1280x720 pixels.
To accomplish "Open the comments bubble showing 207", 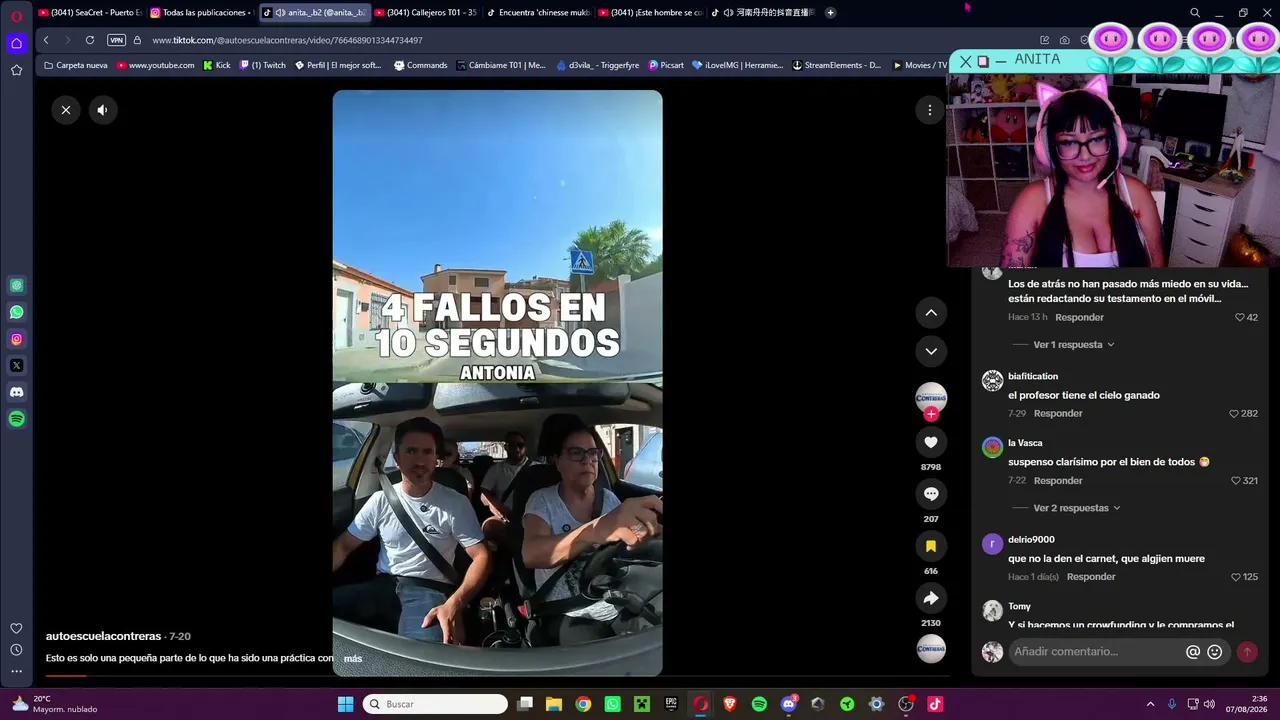I will 931,494.
